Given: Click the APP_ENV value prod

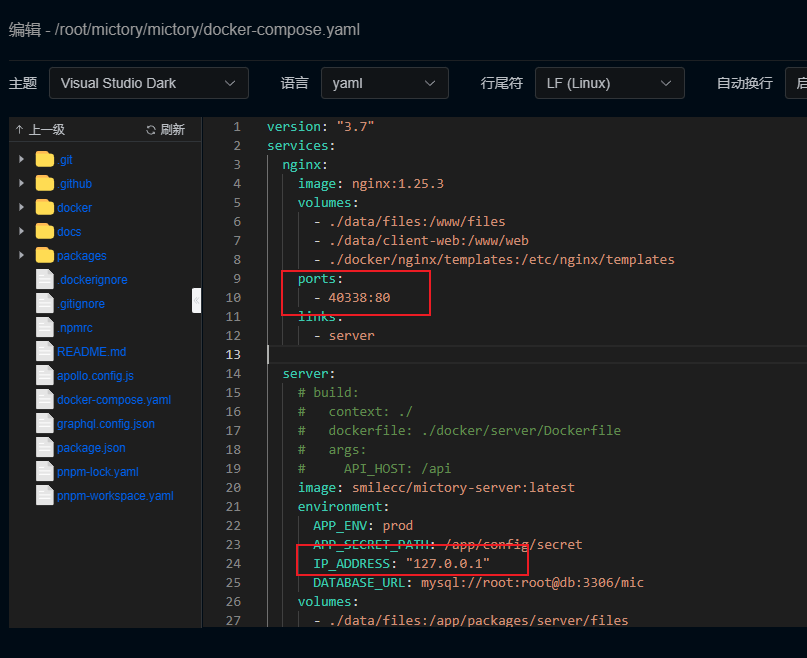Looking at the screenshot, I should [x=397, y=526].
